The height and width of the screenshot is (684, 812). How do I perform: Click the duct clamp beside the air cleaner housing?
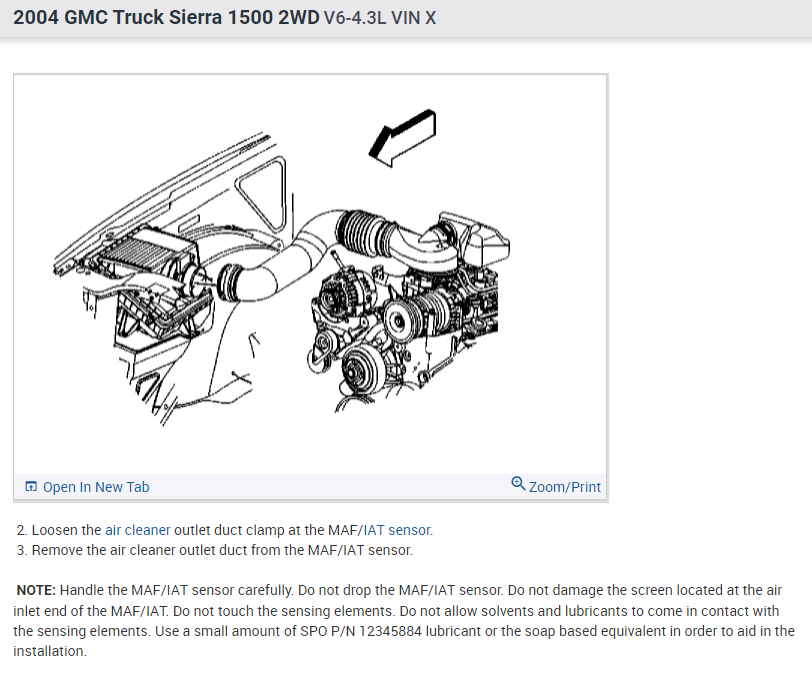[227, 282]
